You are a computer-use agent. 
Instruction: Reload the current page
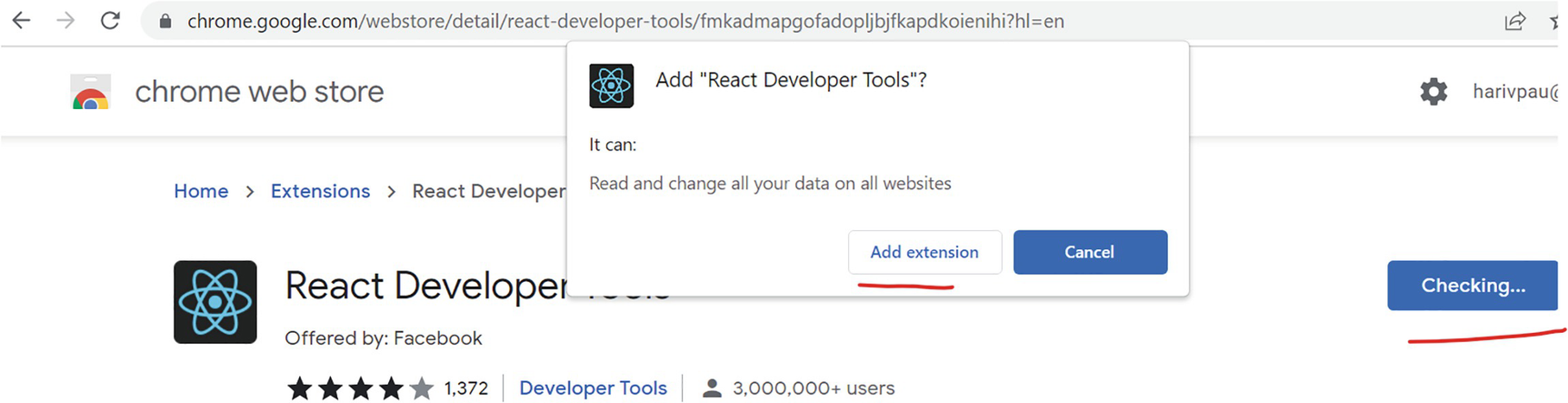[x=110, y=21]
